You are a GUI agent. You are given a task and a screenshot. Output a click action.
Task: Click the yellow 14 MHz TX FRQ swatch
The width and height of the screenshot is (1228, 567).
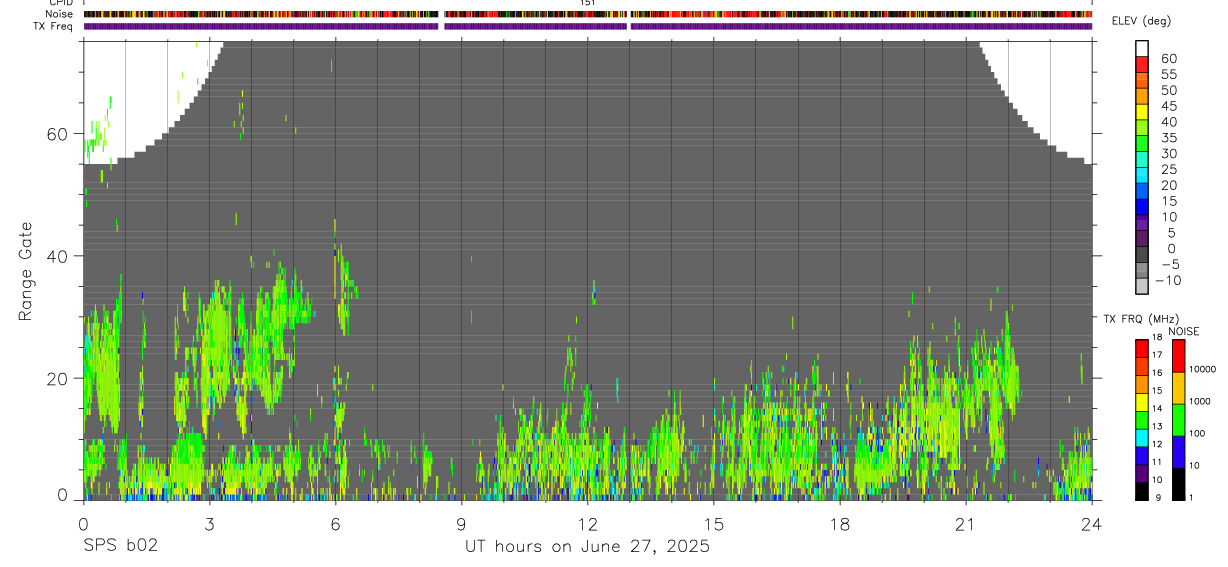click(x=1142, y=402)
